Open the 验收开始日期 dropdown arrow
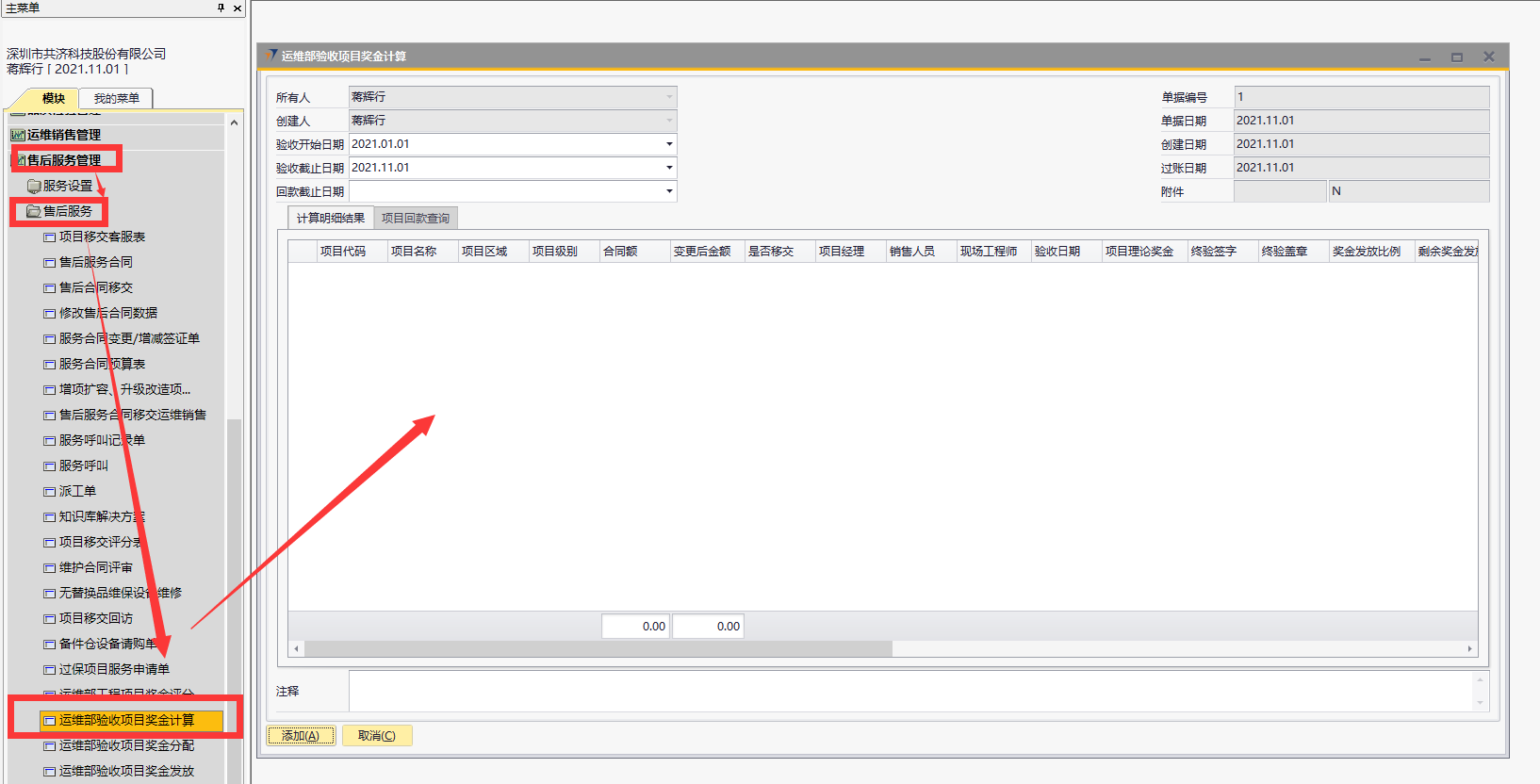The image size is (1540, 784). (x=669, y=144)
